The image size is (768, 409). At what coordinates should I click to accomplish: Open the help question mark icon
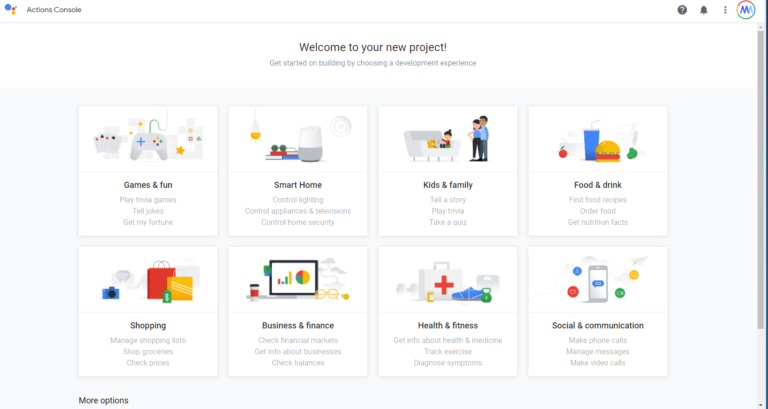point(682,10)
